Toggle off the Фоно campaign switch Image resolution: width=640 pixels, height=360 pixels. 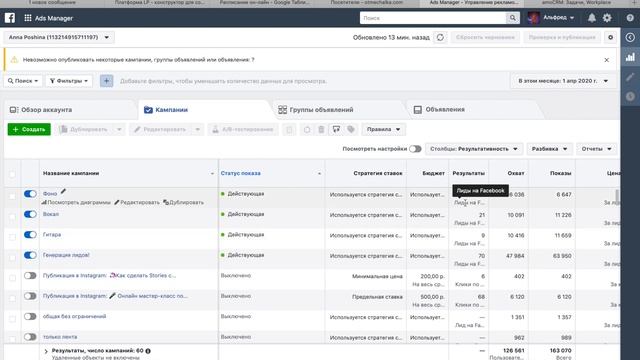30,194
